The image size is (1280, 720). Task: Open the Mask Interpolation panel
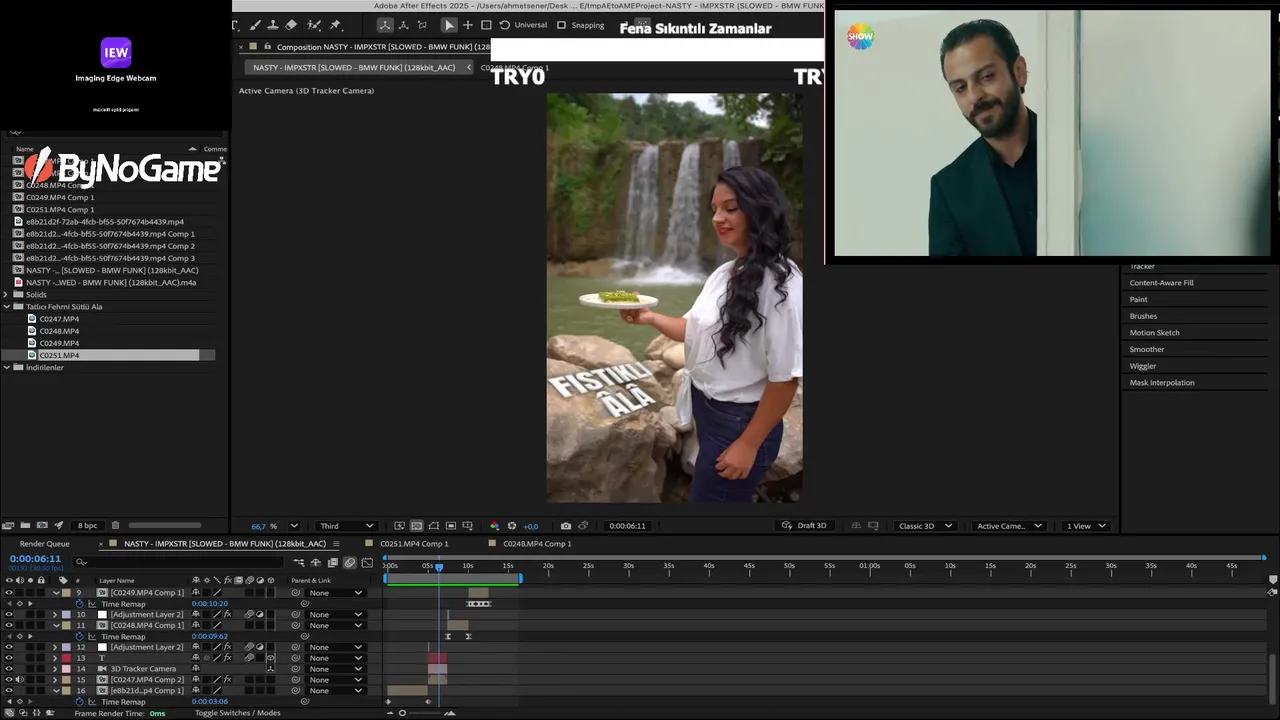pyautogui.click(x=1161, y=383)
